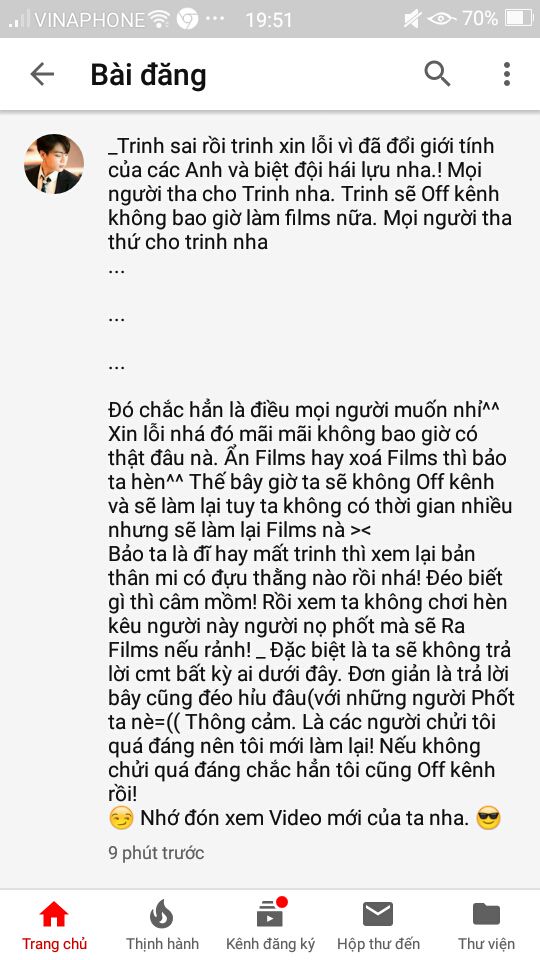Tap the back arrow icon
540x960 pixels.
[42, 74]
